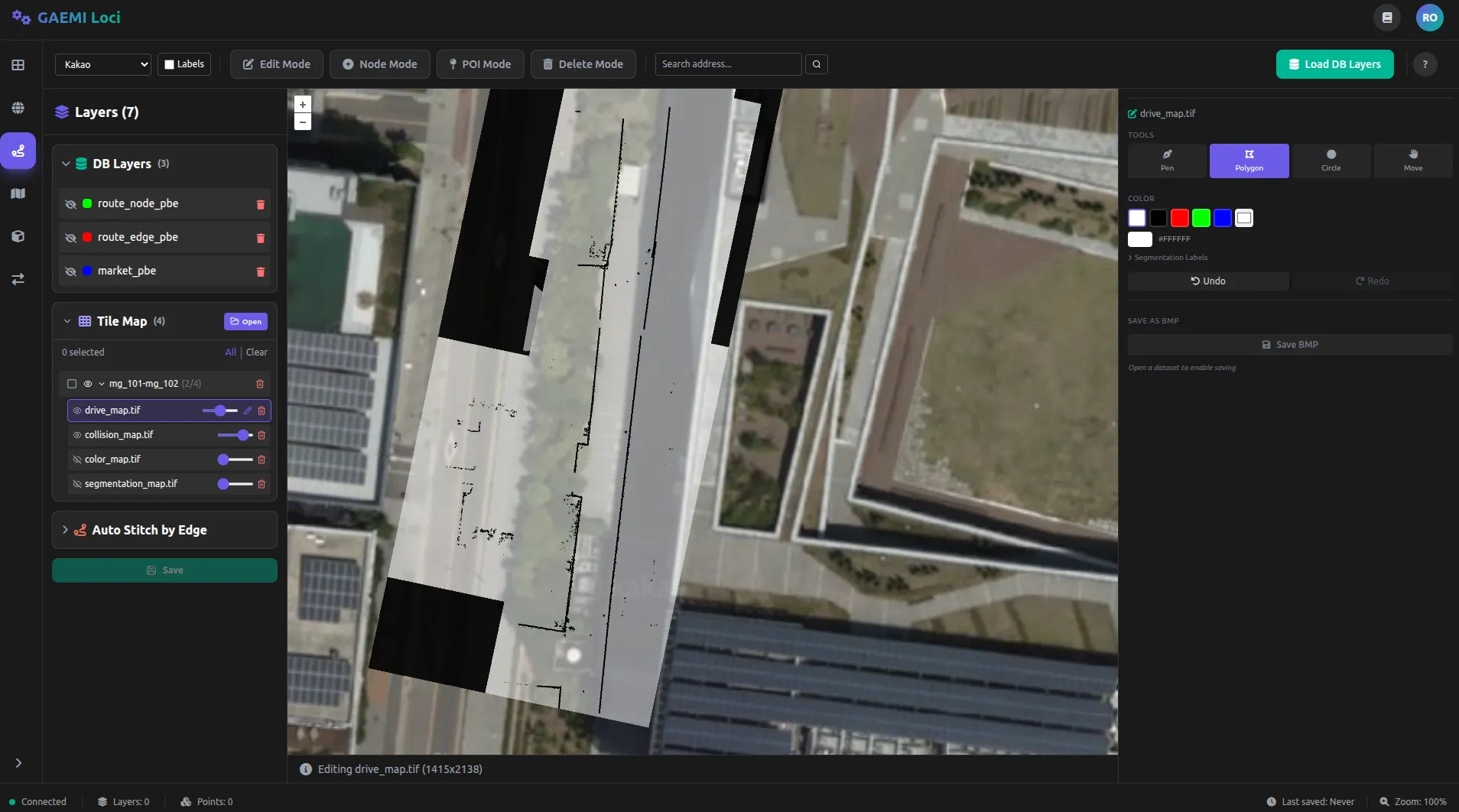Collapse the DB Layers section
This screenshot has height=812, width=1459.
[66, 164]
